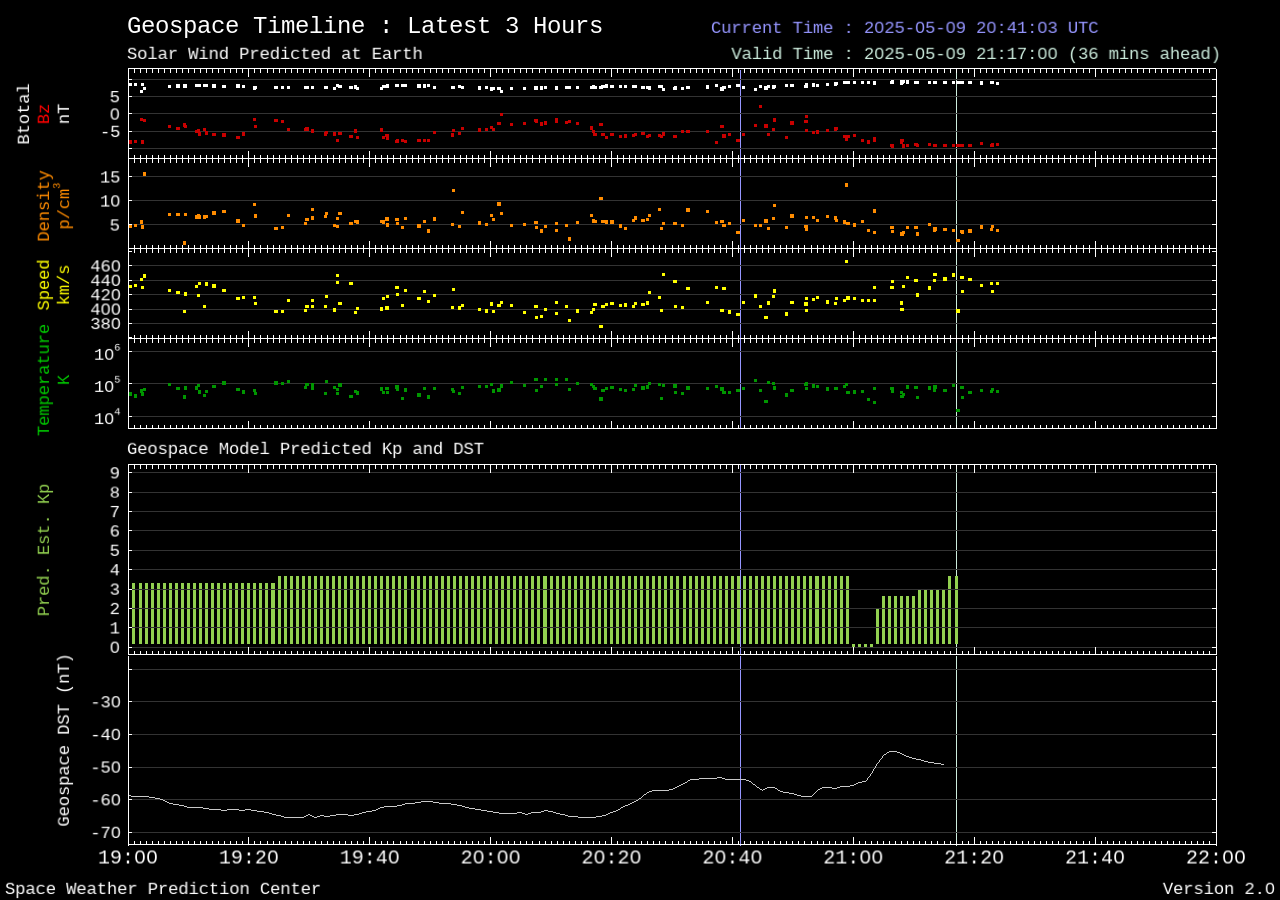
Task: Click the 'Version 2.0' footer text
Action: pyautogui.click(x=1218, y=889)
